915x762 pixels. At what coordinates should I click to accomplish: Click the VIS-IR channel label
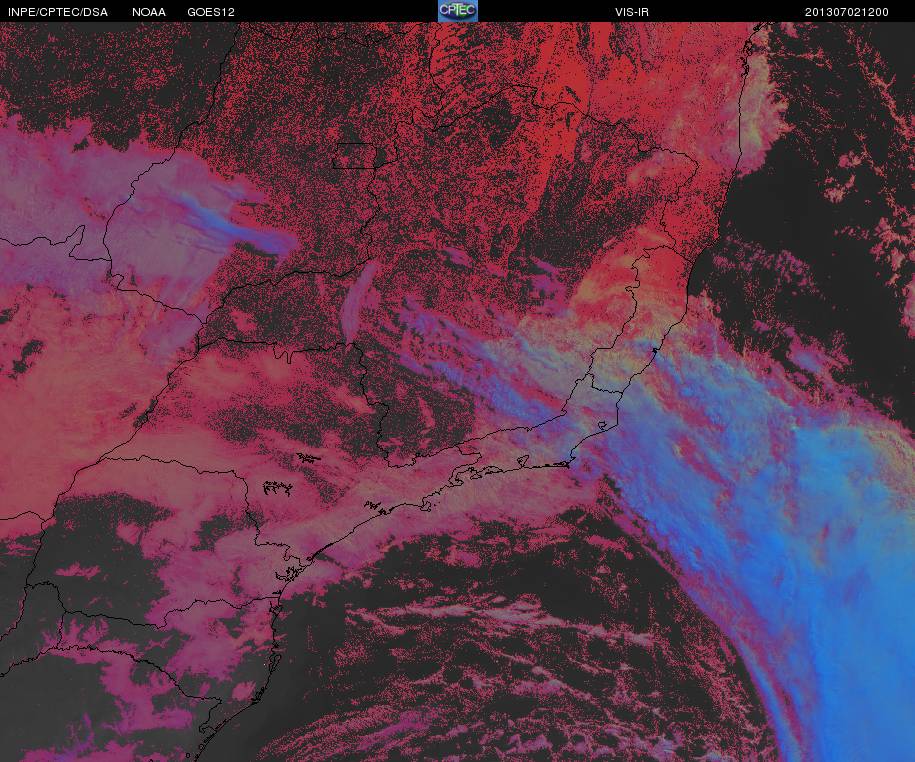(632, 12)
